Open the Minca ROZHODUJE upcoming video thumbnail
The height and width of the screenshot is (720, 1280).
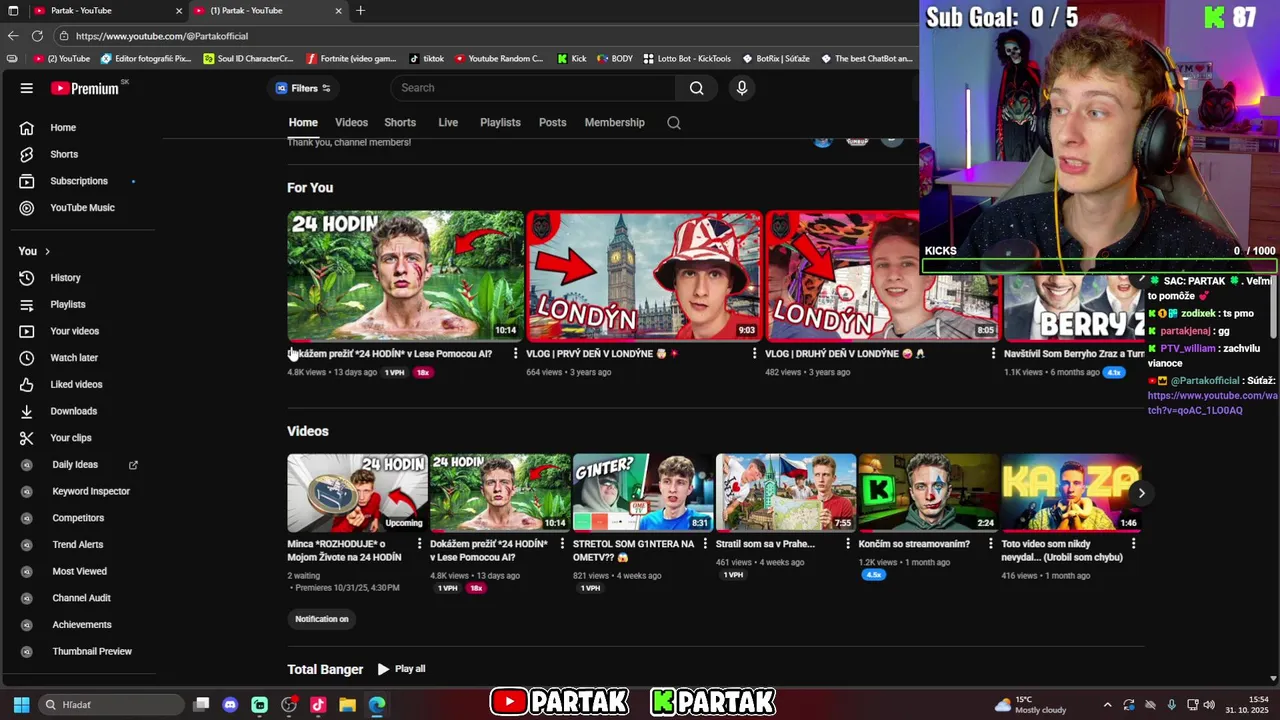(357, 493)
